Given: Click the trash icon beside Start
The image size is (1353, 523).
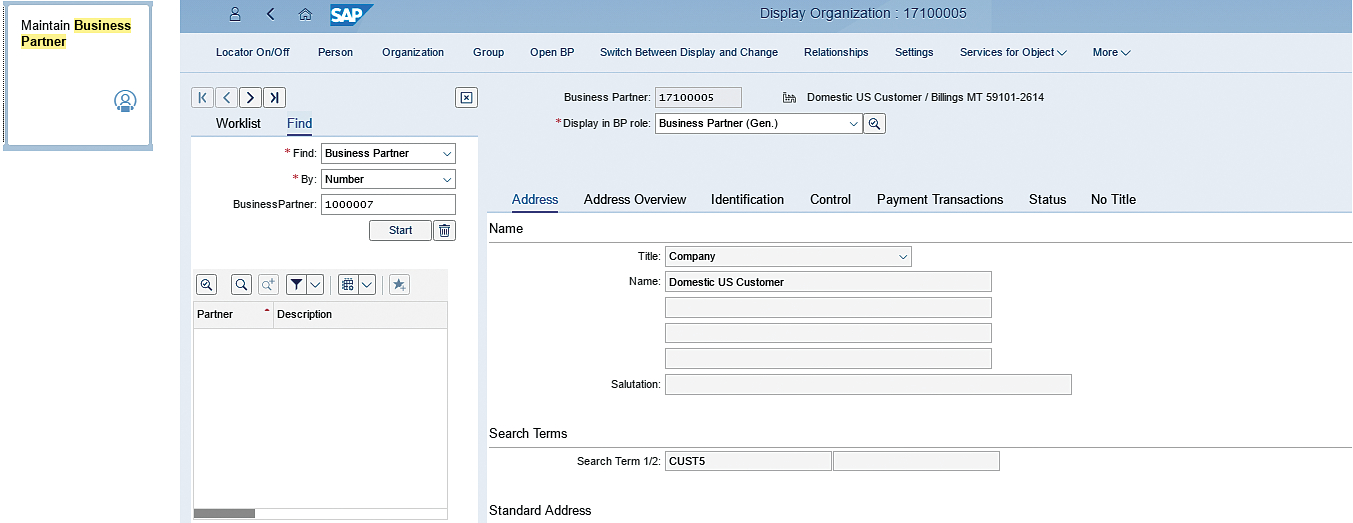Looking at the screenshot, I should click(445, 230).
